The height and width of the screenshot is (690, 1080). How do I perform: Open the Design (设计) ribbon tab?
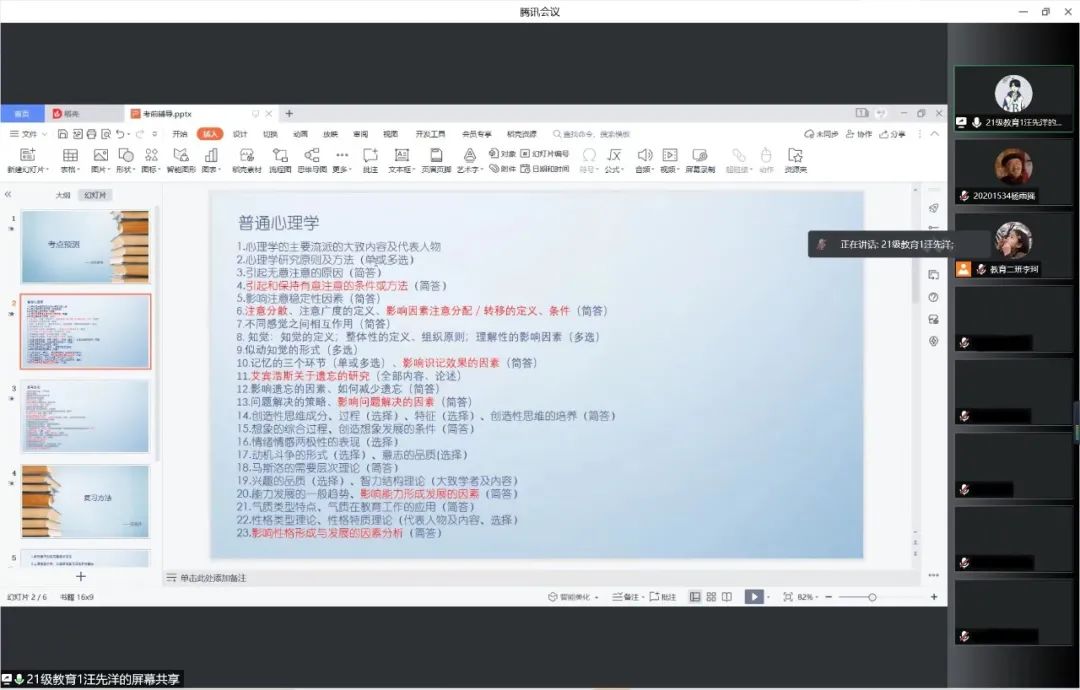point(240,134)
